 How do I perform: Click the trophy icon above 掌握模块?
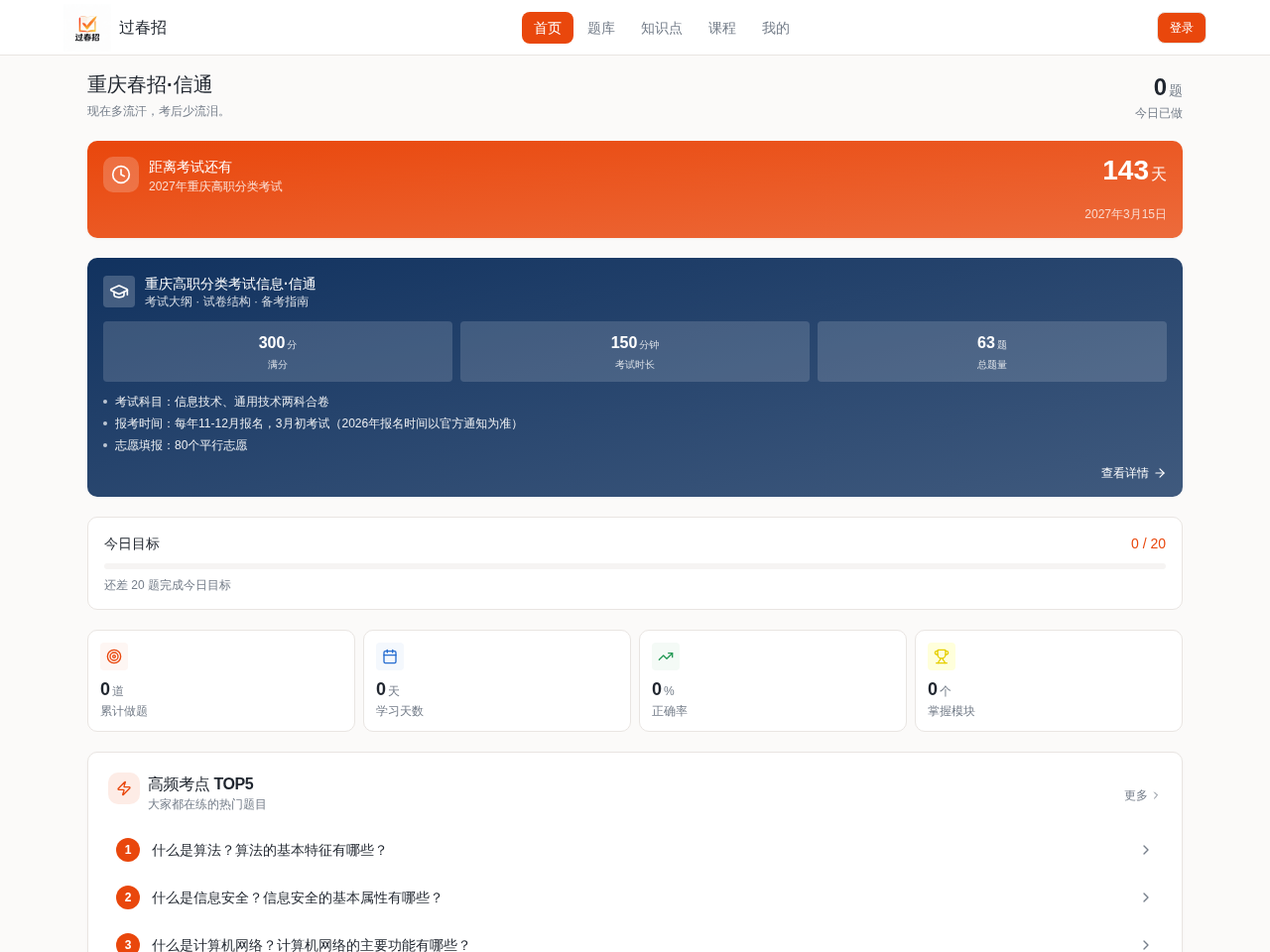pos(942,656)
